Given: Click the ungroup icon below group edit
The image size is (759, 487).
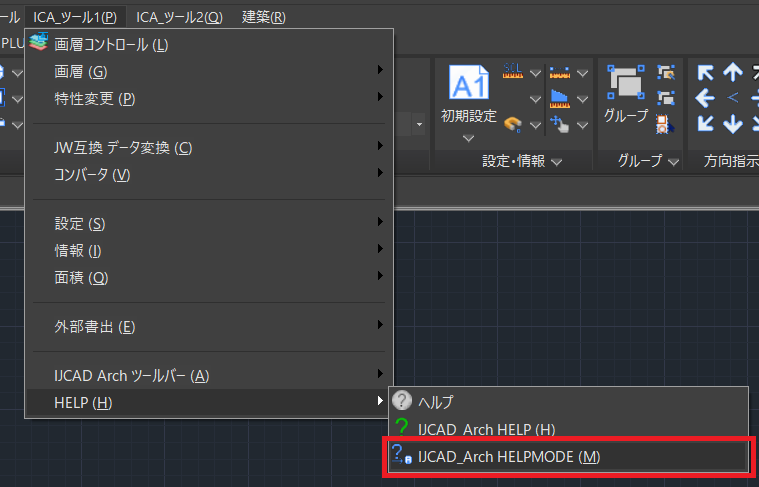Looking at the screenshot, I should click(666, 98).
